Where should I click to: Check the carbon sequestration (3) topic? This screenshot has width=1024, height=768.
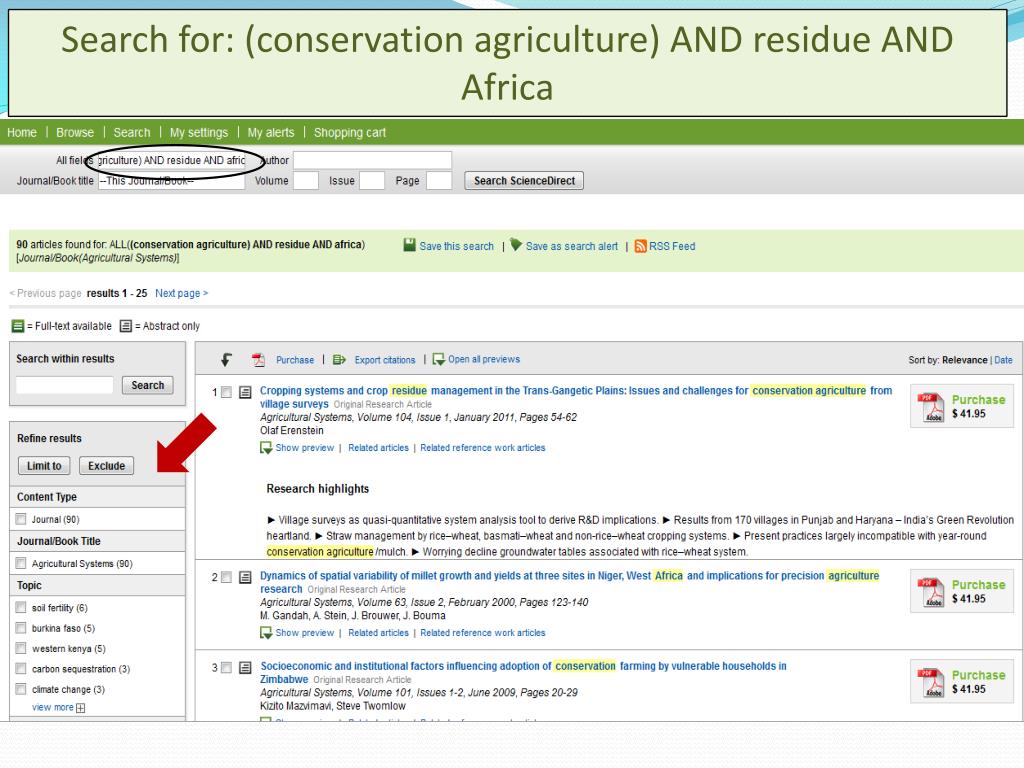[21, 668]
